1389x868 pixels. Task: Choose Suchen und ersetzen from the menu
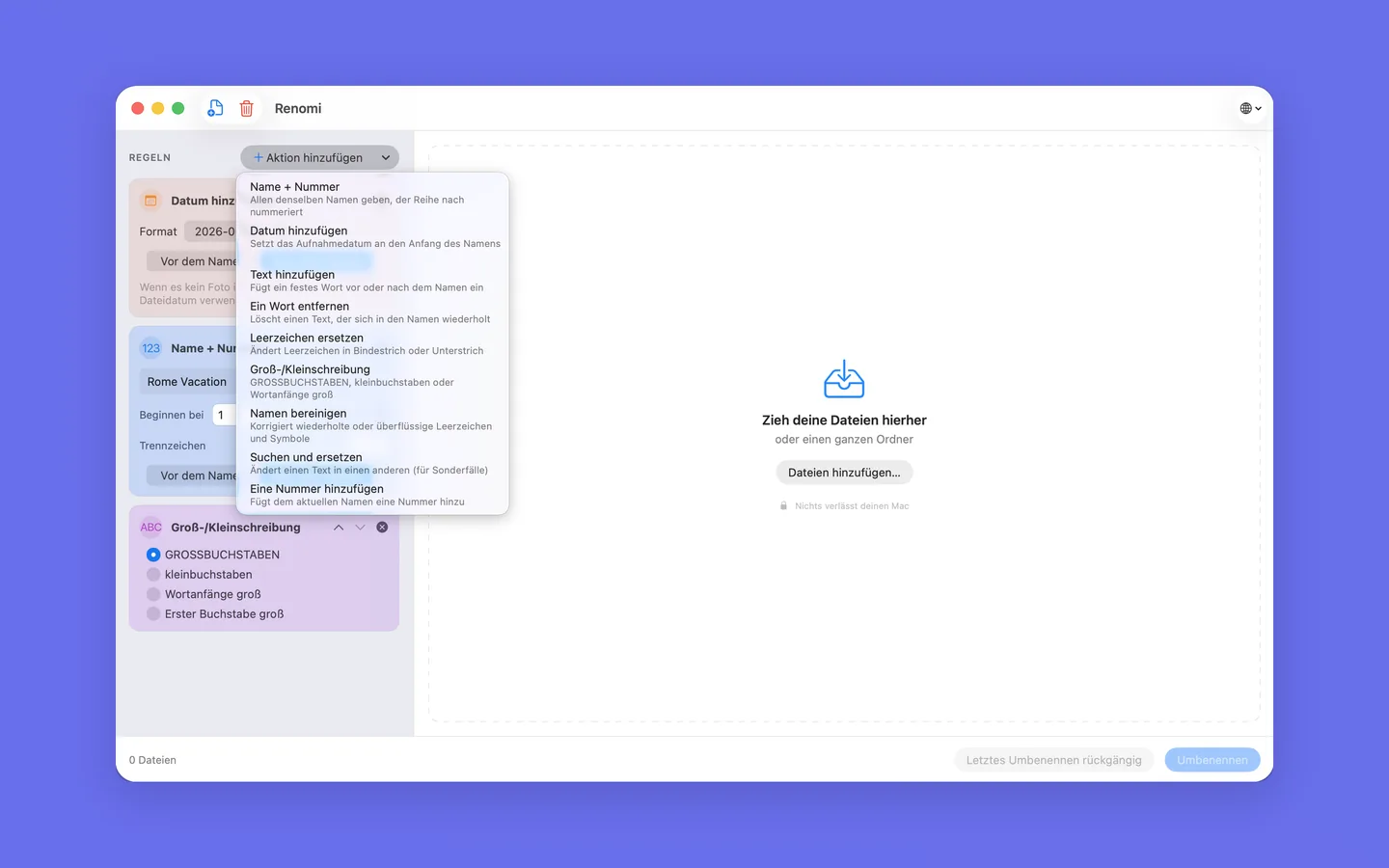pyautogui.click(x=372, y=463)
